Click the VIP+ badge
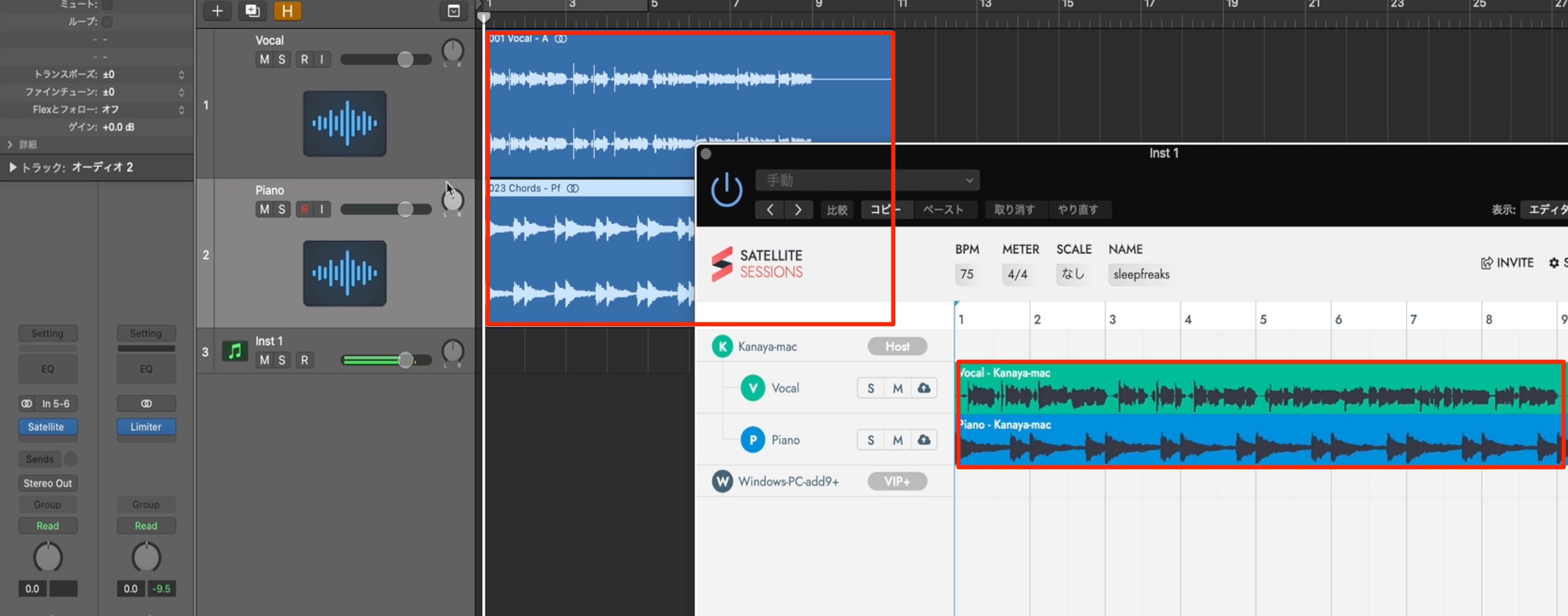1568x616 pixels. tap(897, 481)
